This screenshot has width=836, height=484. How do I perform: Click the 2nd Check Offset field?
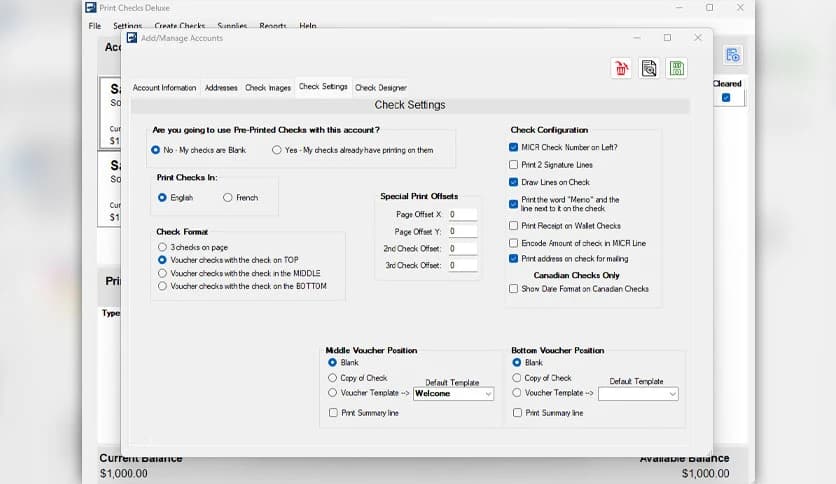[x=462, y=248]
